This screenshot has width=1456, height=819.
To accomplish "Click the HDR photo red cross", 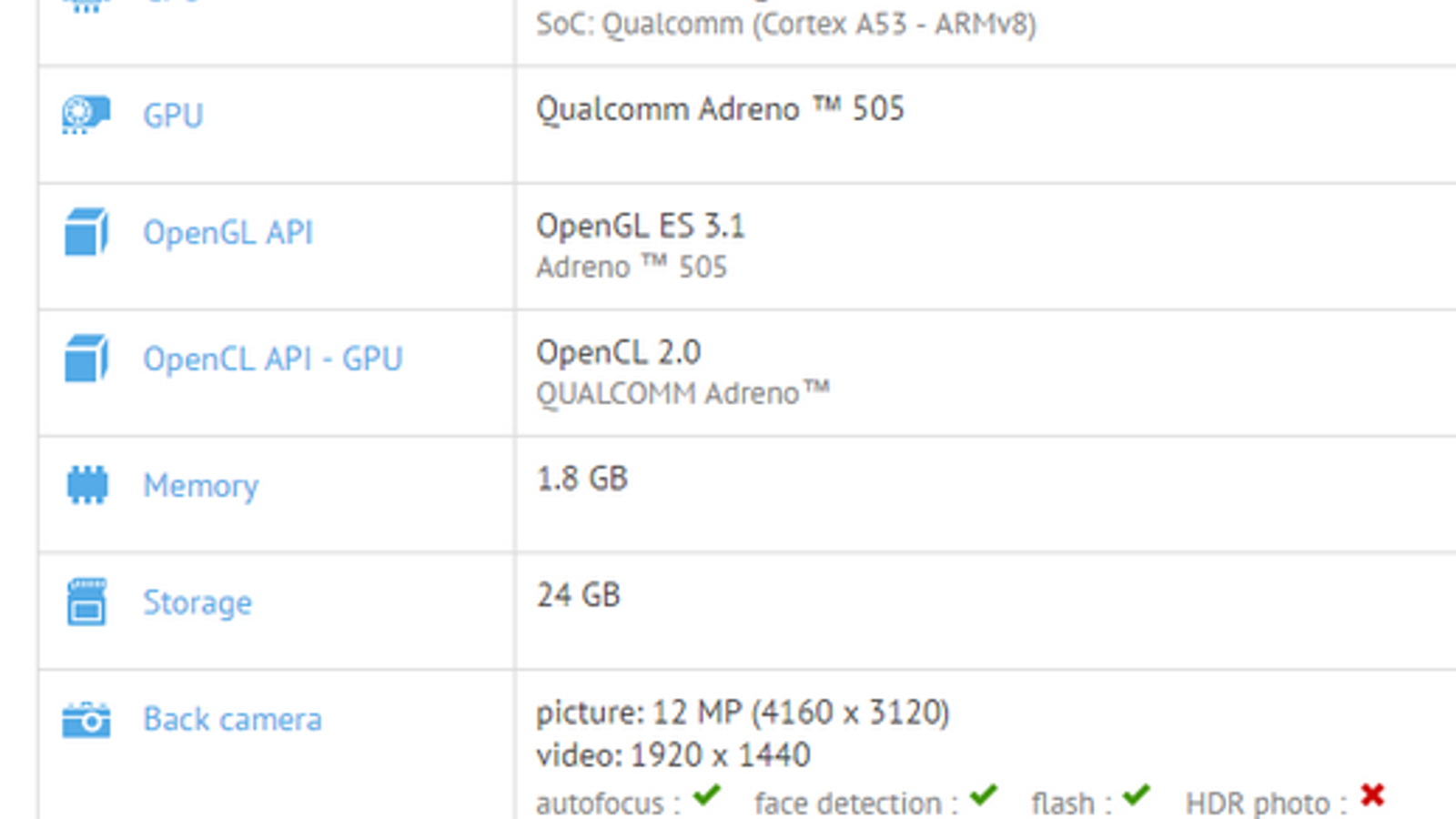I will [x=1372, y=796].
